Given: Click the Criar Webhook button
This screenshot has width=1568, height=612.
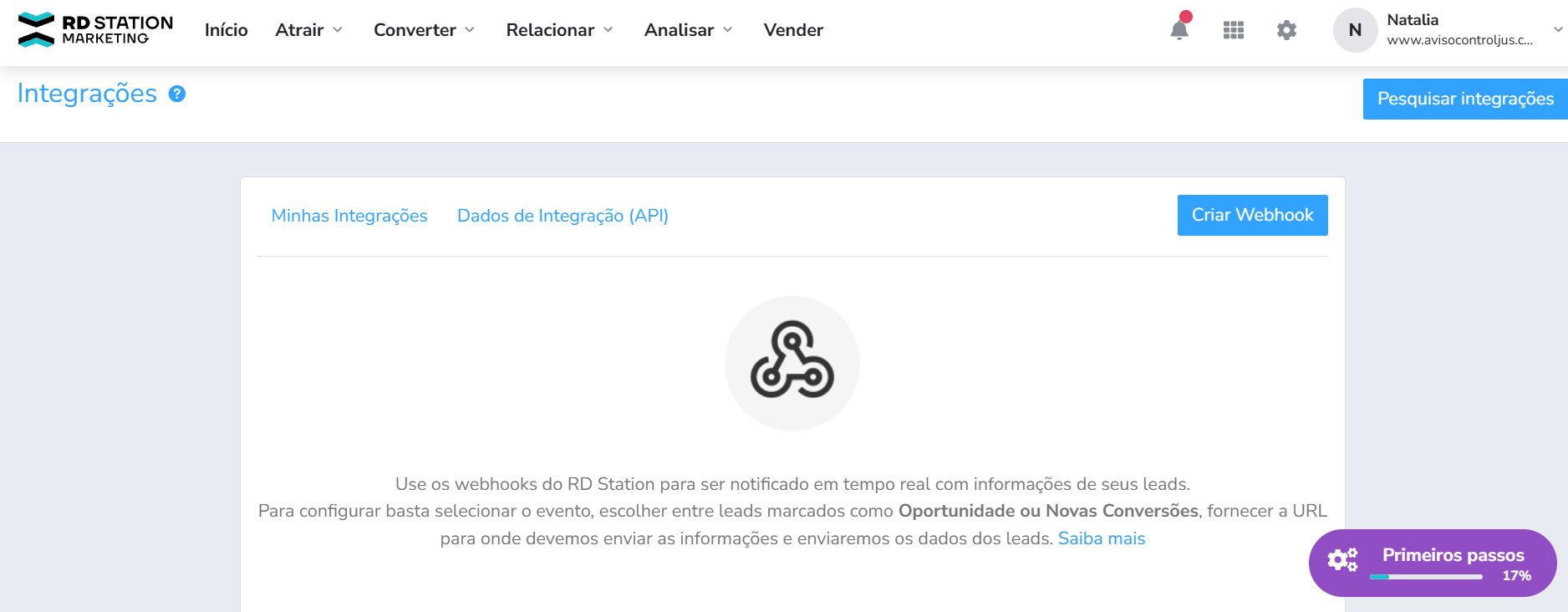Looking at the screenshot, I should (x=1252, y=215).
